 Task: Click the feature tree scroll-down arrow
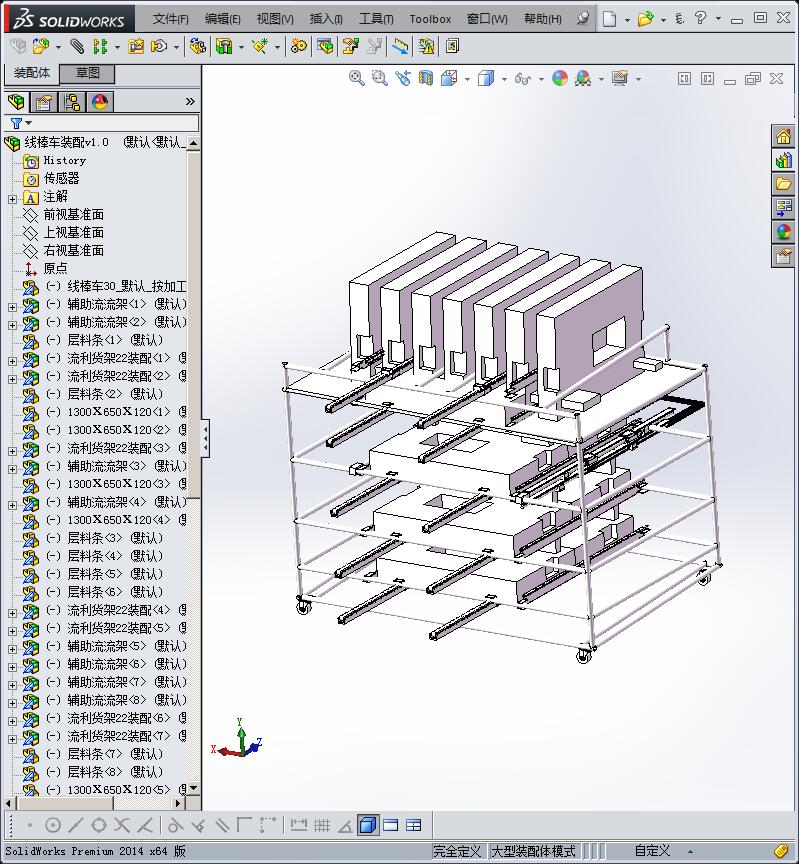(x=193, y=788)
